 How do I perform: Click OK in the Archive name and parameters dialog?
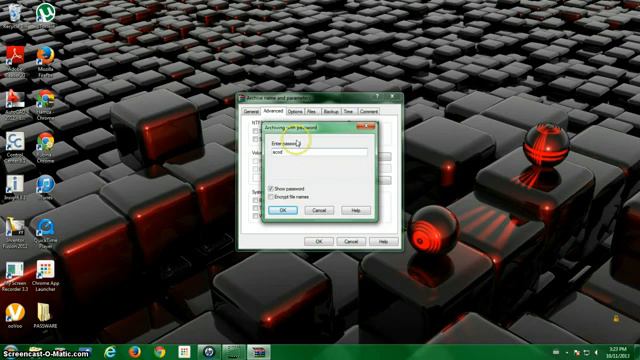(319, 242)
